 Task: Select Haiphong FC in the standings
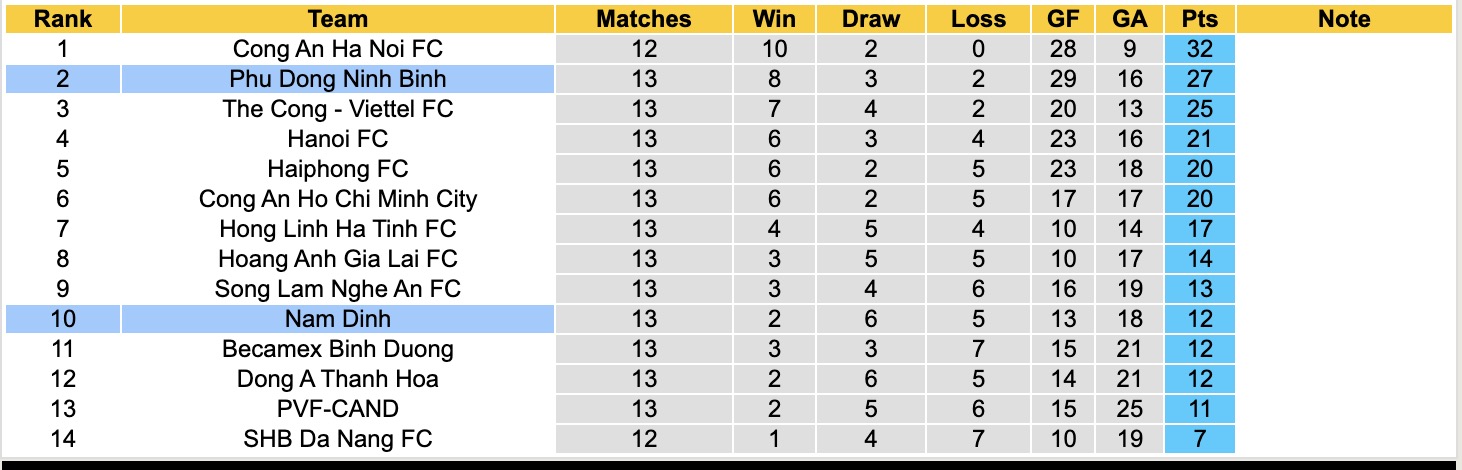point(337,169)
